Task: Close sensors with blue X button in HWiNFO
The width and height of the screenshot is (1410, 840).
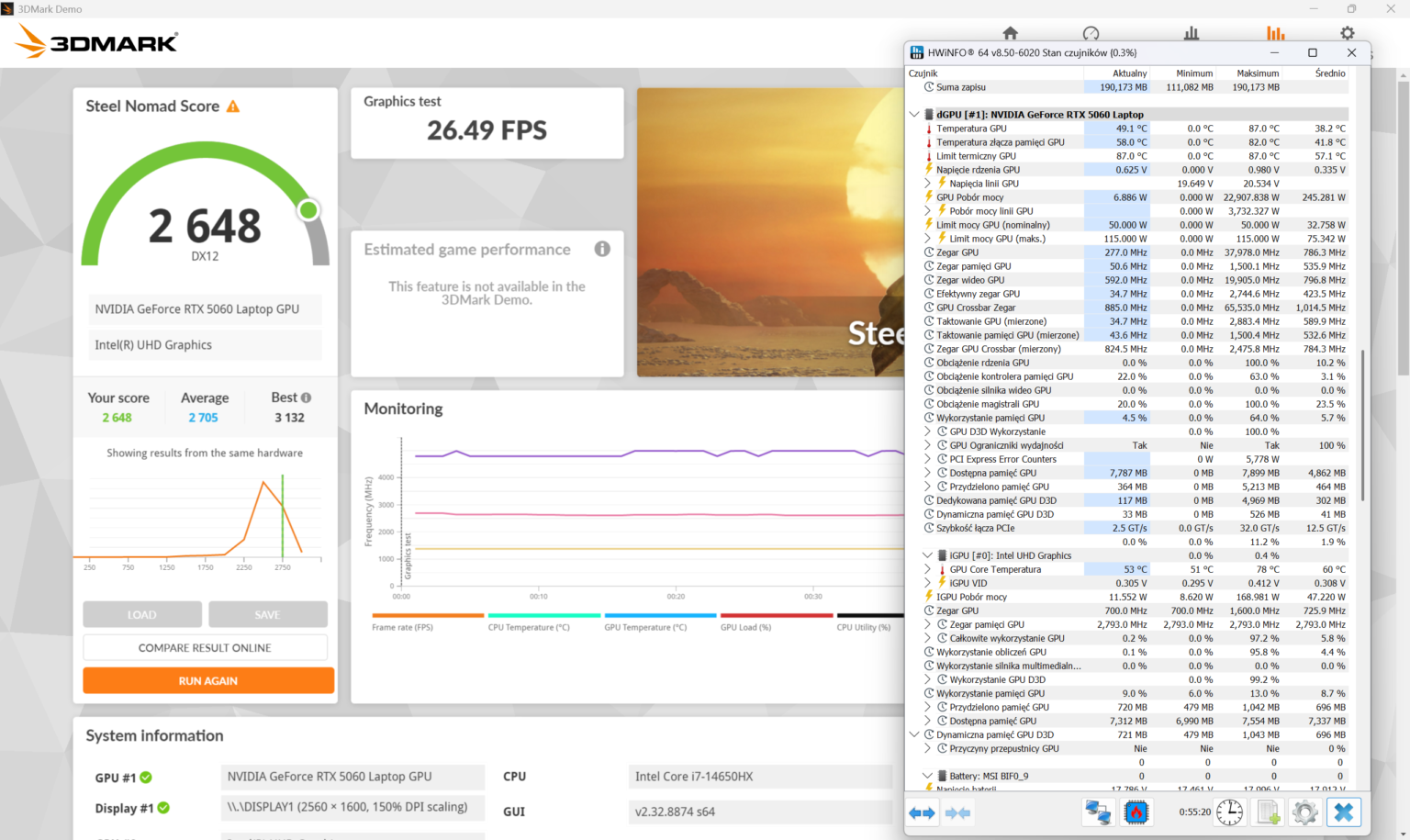Action: pos(1344,812)
